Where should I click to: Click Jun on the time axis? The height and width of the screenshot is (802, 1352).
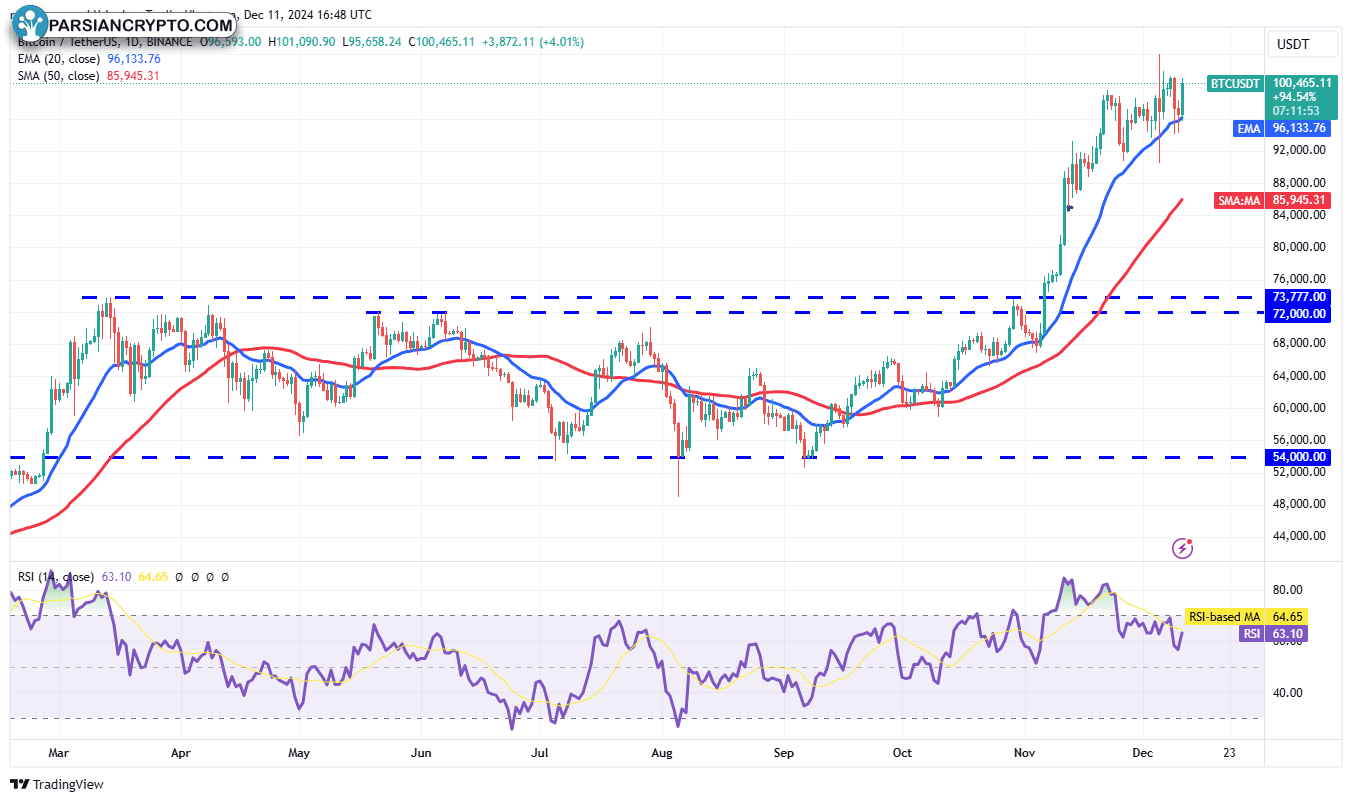[x=421, y=753]
